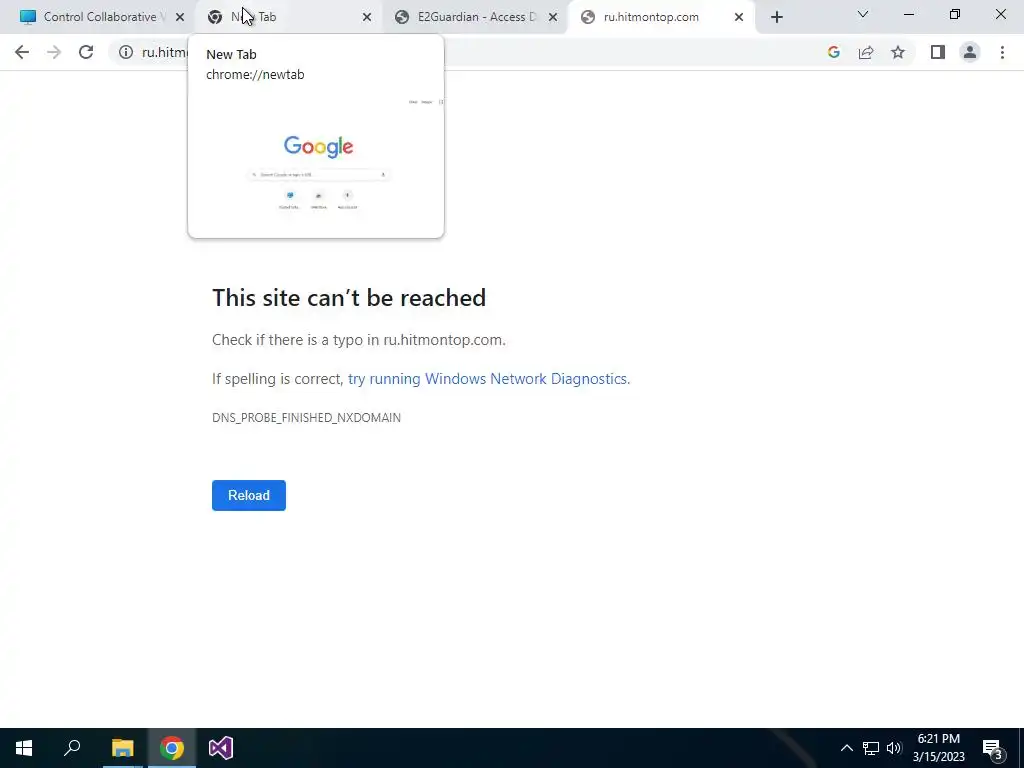The image size is (1024, 768).
Task: Expand the tab search chevron
Action: pyautogui.click(x=863, y=14)
